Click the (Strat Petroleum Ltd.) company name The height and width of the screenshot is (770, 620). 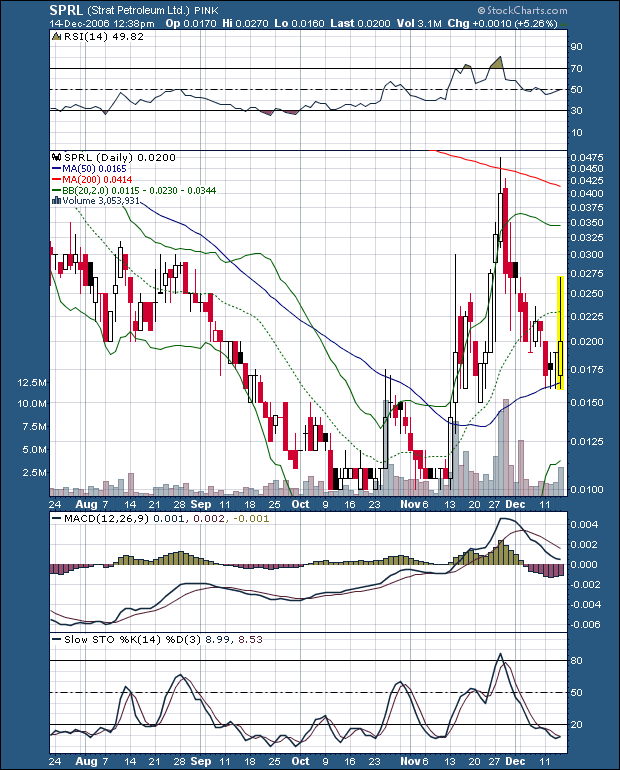click(138, 10)
